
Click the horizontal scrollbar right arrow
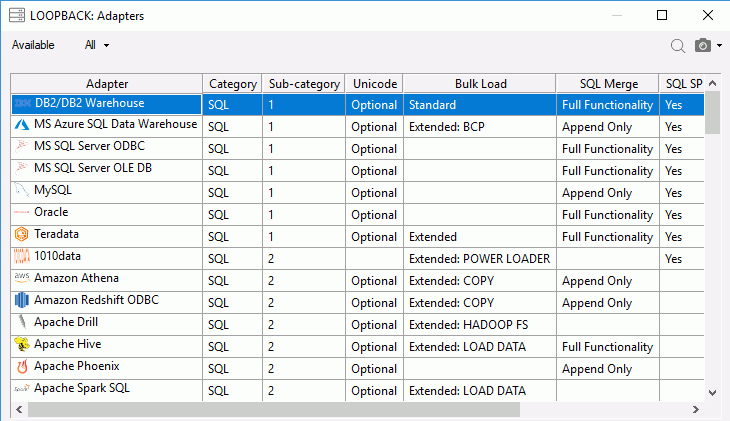[x=696, y=410]
